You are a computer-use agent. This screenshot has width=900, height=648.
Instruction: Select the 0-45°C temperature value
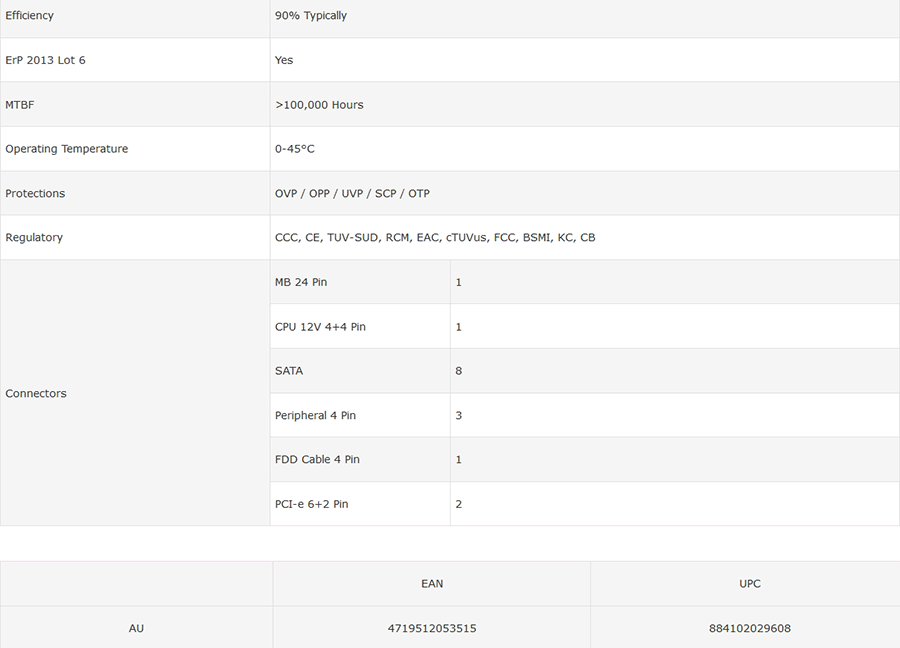[x=295, y=149]
